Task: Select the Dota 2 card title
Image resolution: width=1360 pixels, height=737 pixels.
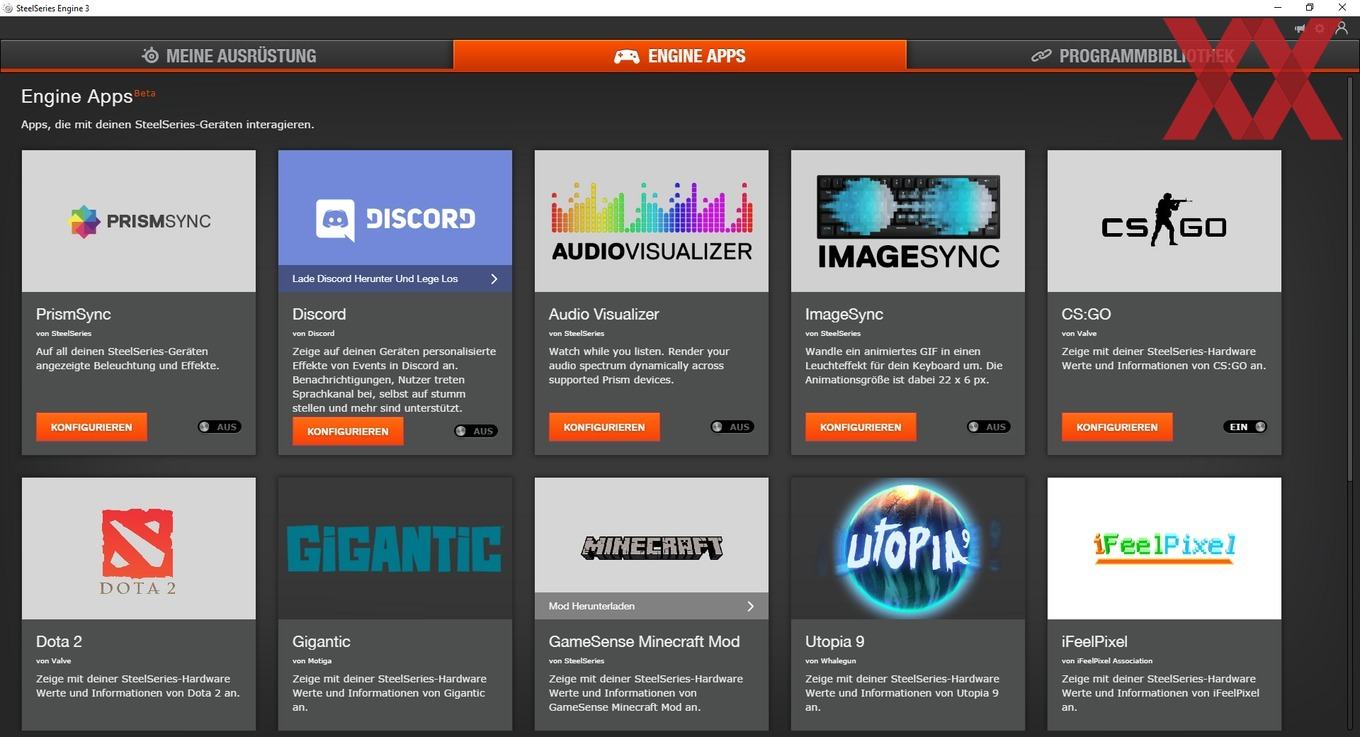Action: (x=60, y=641)
